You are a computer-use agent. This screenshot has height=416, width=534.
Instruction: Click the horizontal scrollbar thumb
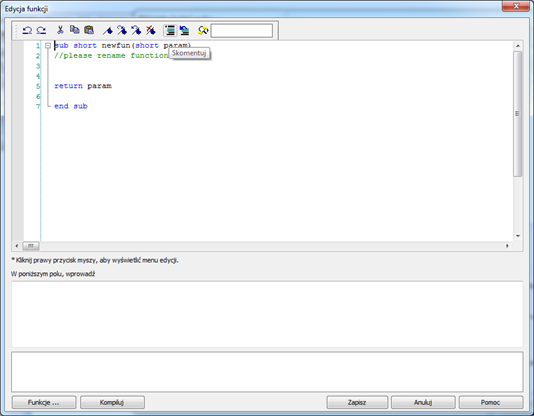(31, 246)
